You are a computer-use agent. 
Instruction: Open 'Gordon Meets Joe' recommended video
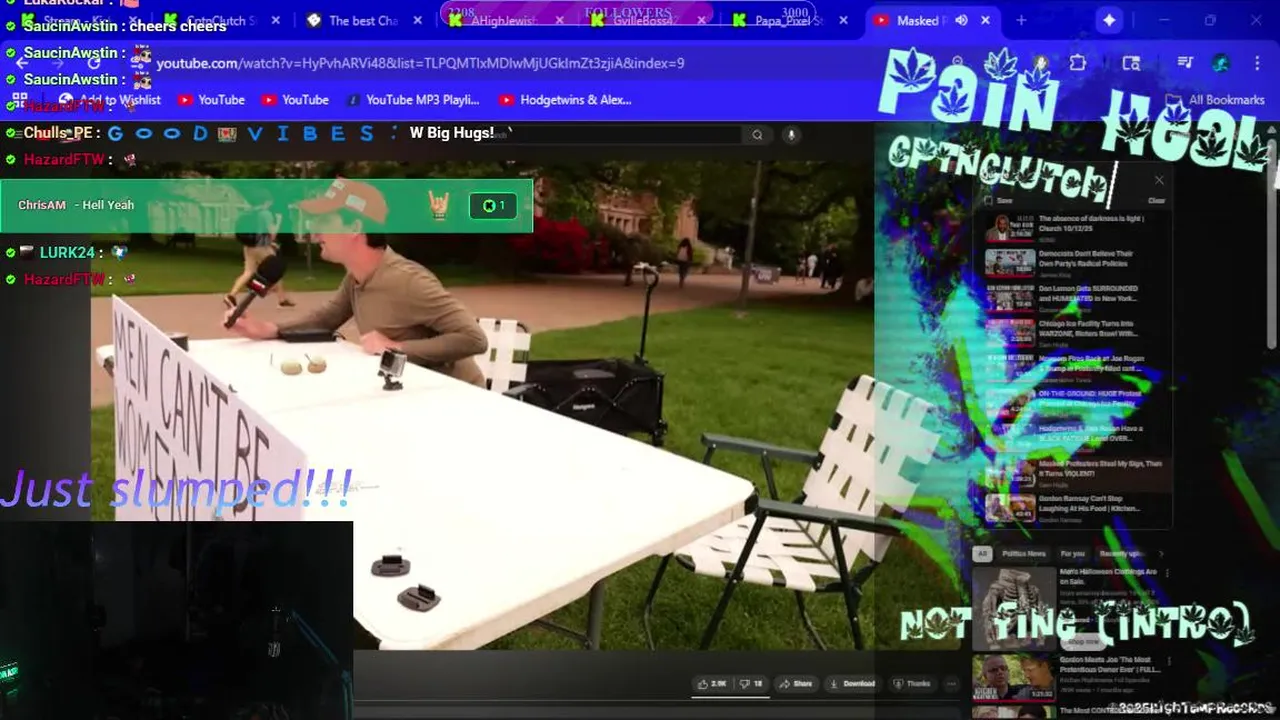1070,678
